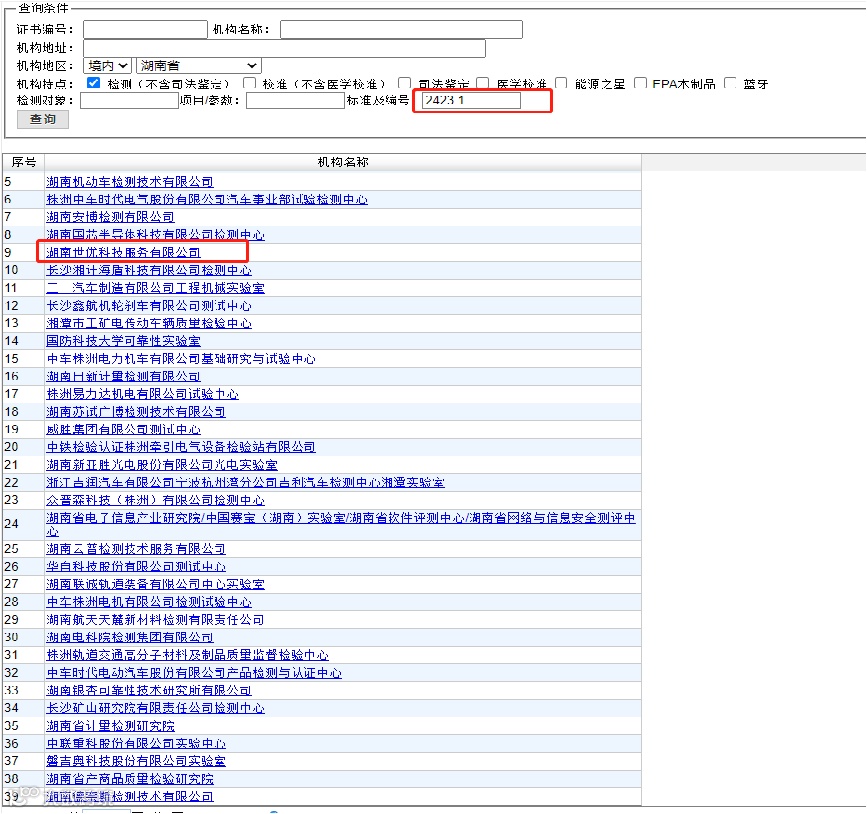Open link 中联重科股份有限公司实验中心
This screenshot has width=867, height=814.
click(x=136, y=744)
